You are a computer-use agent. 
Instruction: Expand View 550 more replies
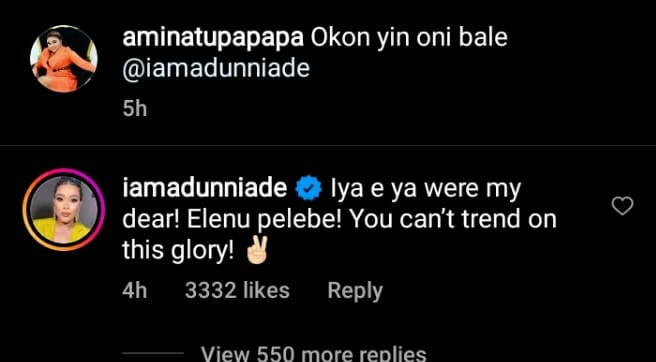[x=313, y=354]
